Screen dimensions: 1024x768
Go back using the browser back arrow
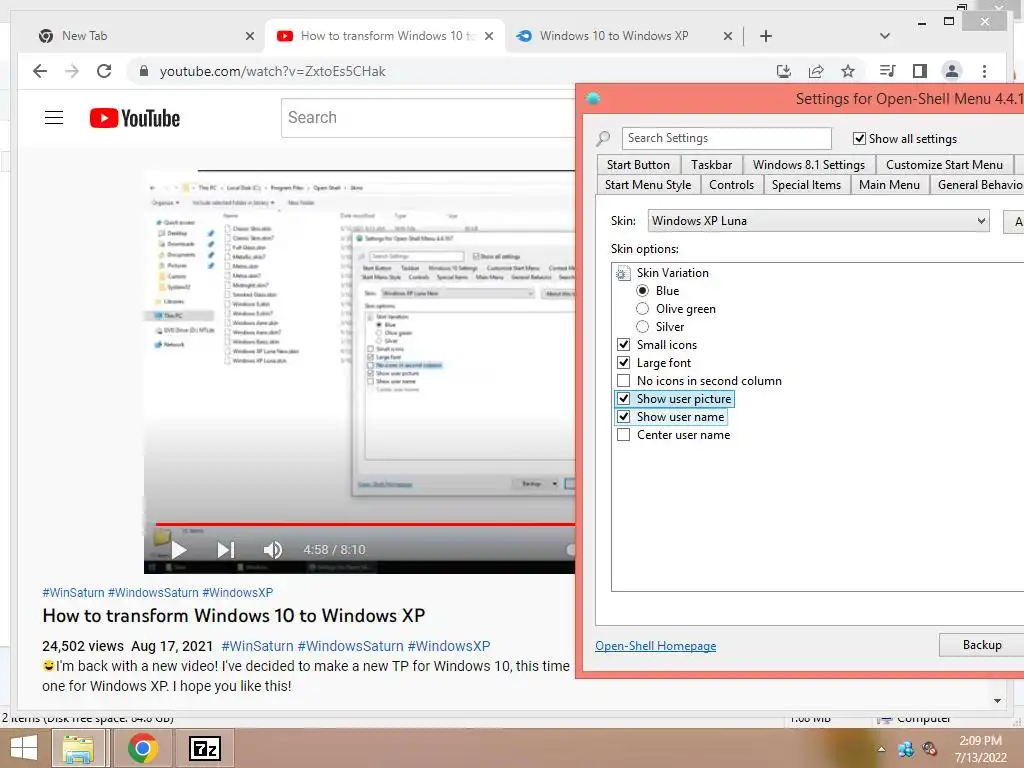(40, 71)
